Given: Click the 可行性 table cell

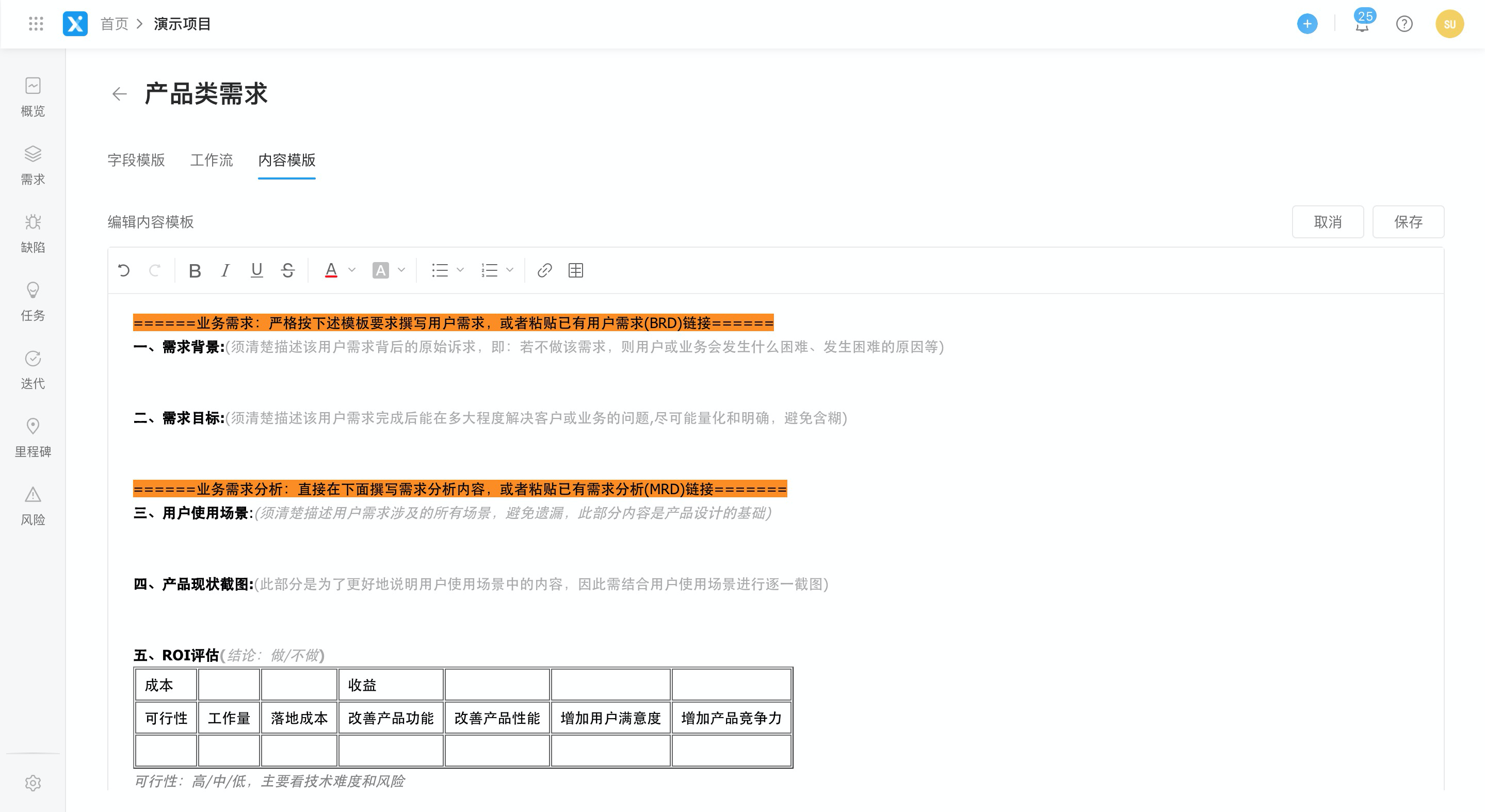Looking at the screenshot, I should click(x=166, y=718).
